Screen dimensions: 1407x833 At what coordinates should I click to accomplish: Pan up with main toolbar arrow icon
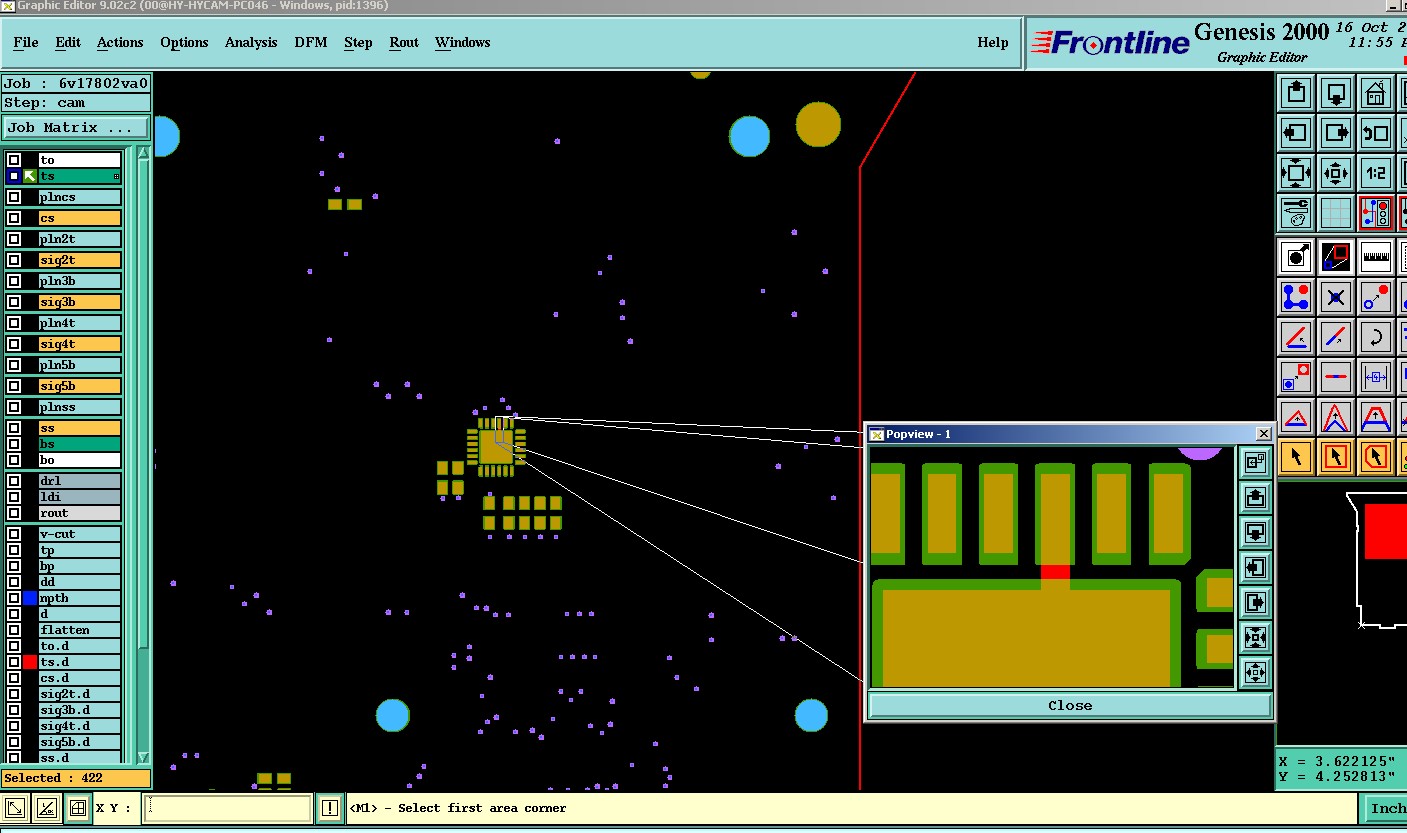[x=1296, y=93]
